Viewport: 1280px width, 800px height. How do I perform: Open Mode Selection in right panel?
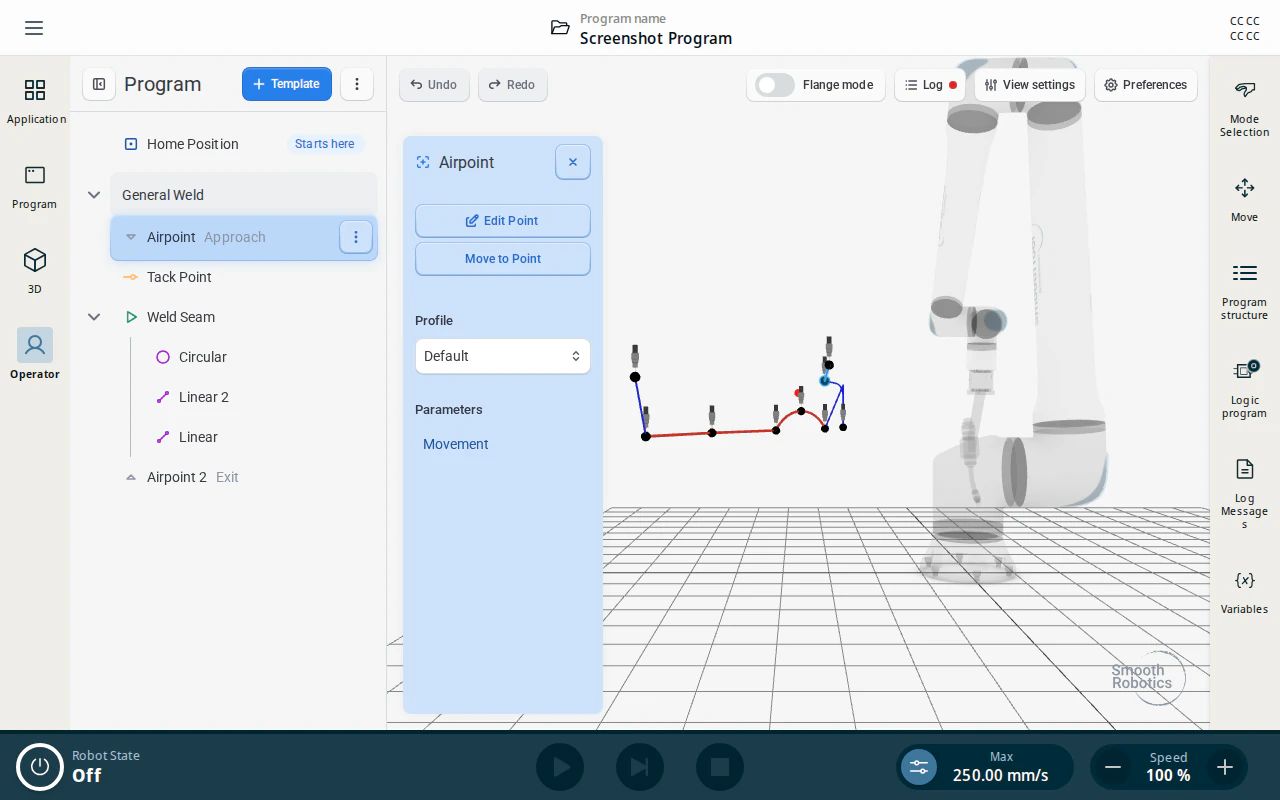coord(1244,110)
